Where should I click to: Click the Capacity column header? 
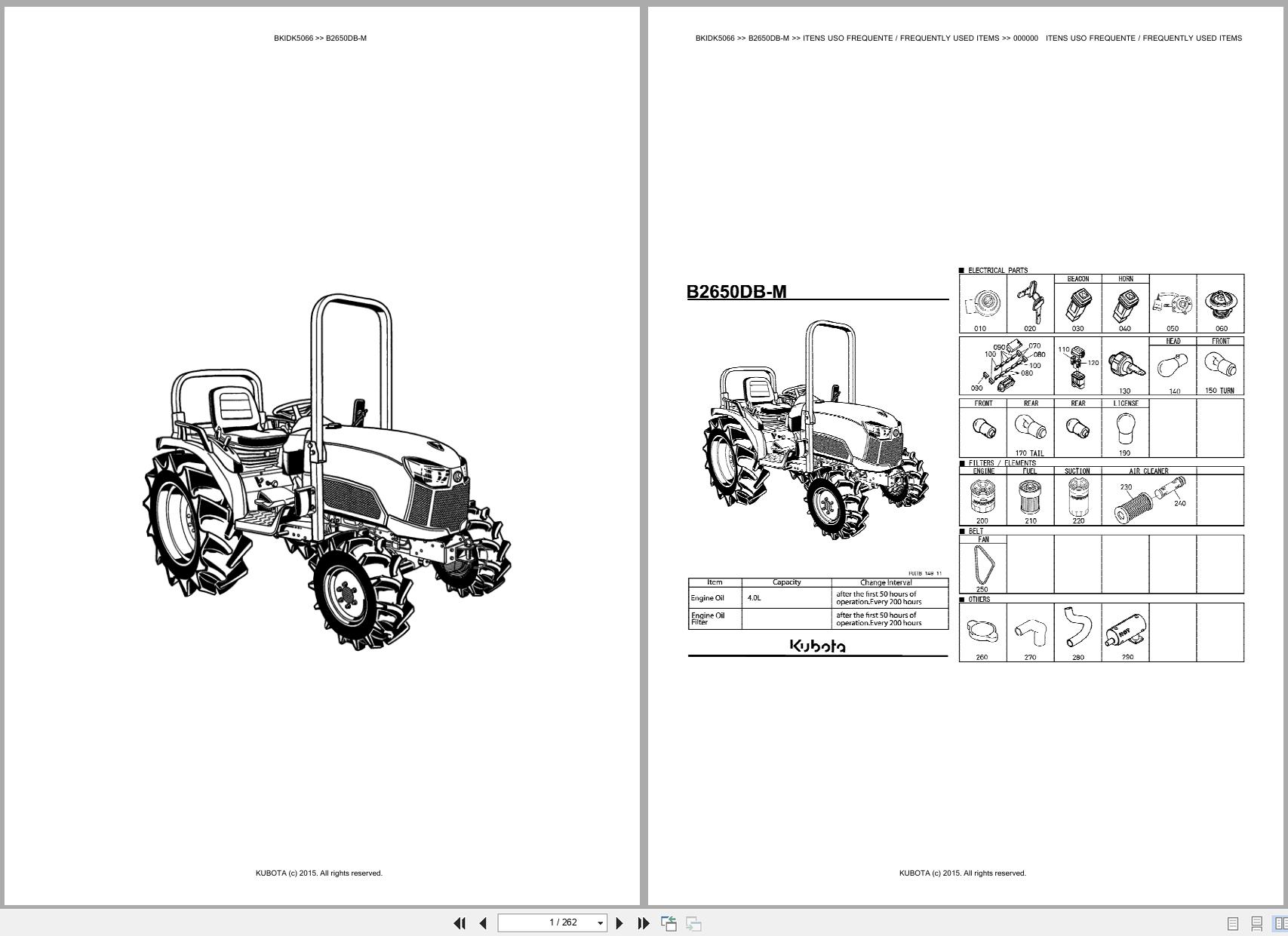(787, 582)
